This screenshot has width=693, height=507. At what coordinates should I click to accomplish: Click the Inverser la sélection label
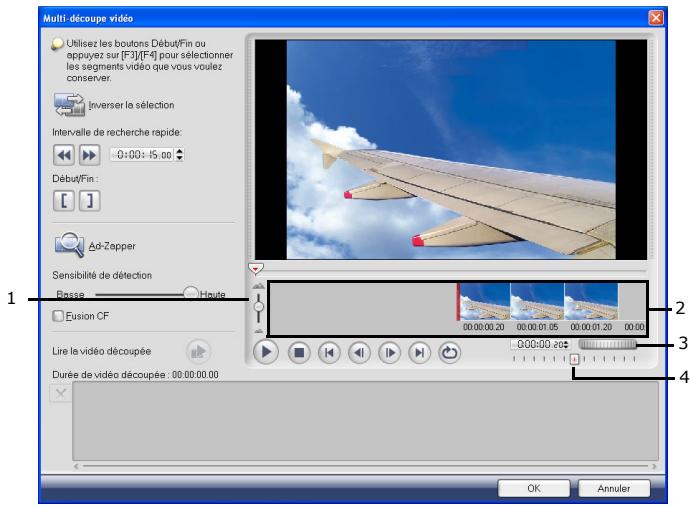[131, 105]
